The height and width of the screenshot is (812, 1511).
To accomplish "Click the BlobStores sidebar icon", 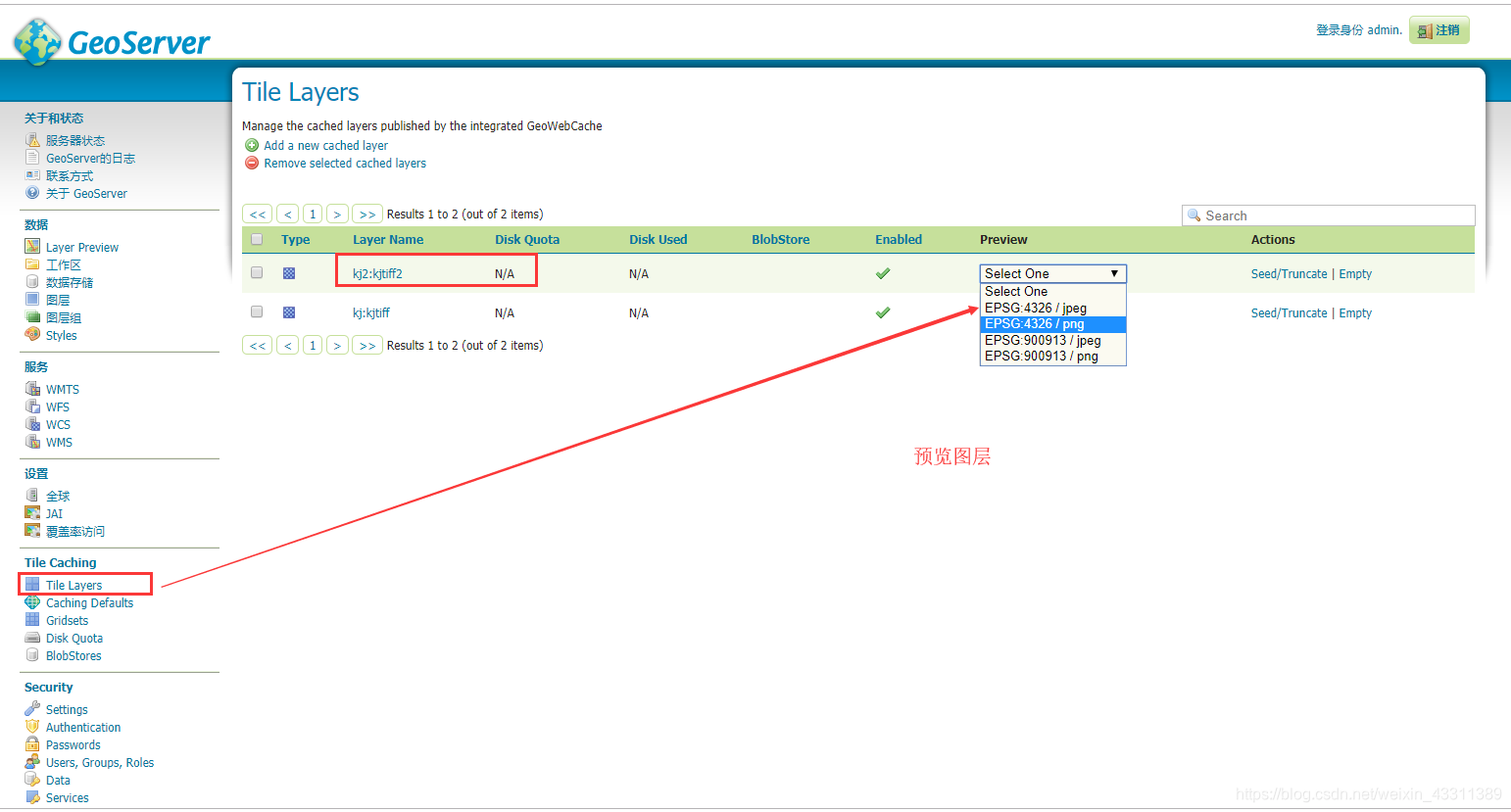I will pyautogui.click(x=32, y=655).
